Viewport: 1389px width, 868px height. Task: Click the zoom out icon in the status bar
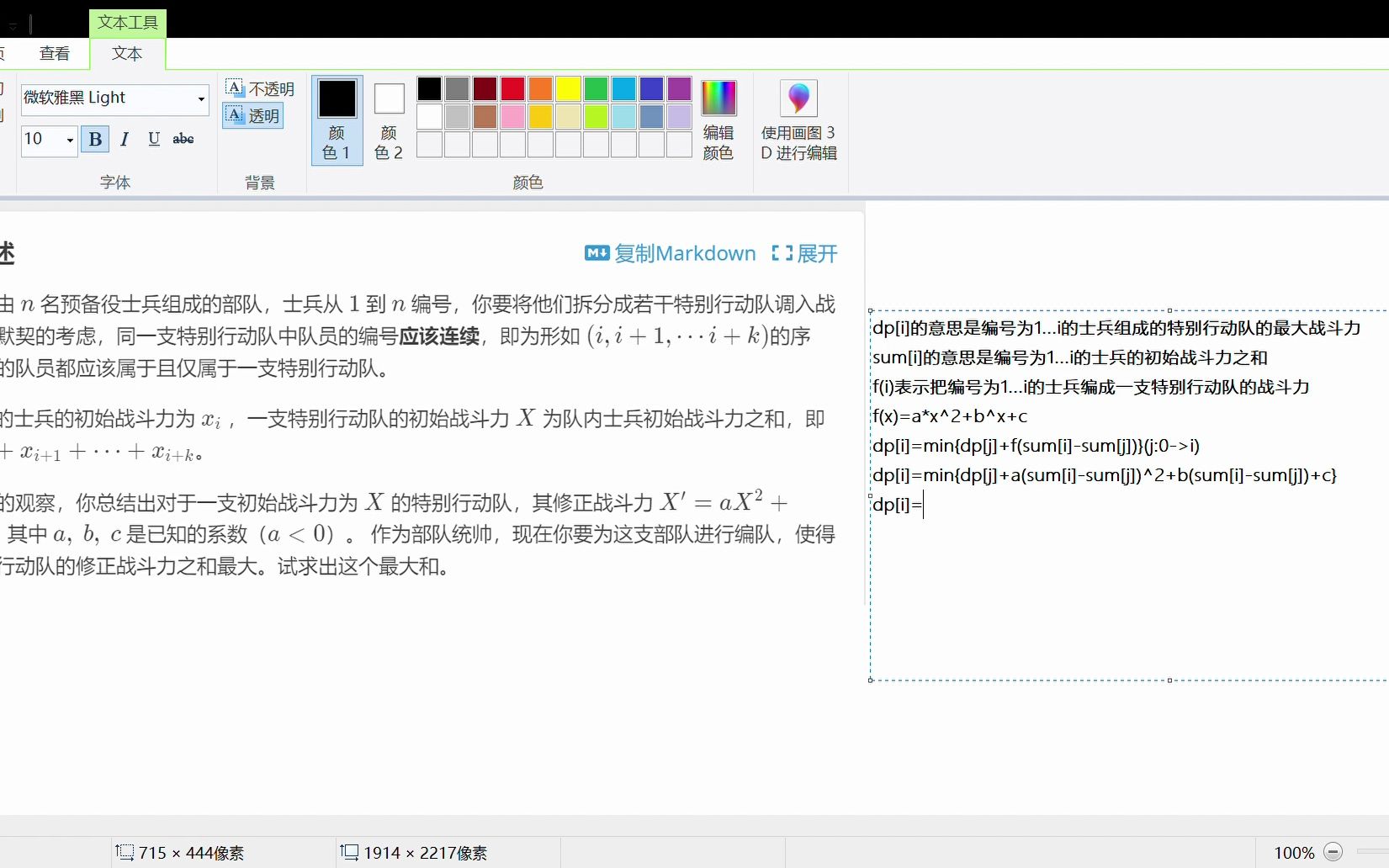point(1333,851)
